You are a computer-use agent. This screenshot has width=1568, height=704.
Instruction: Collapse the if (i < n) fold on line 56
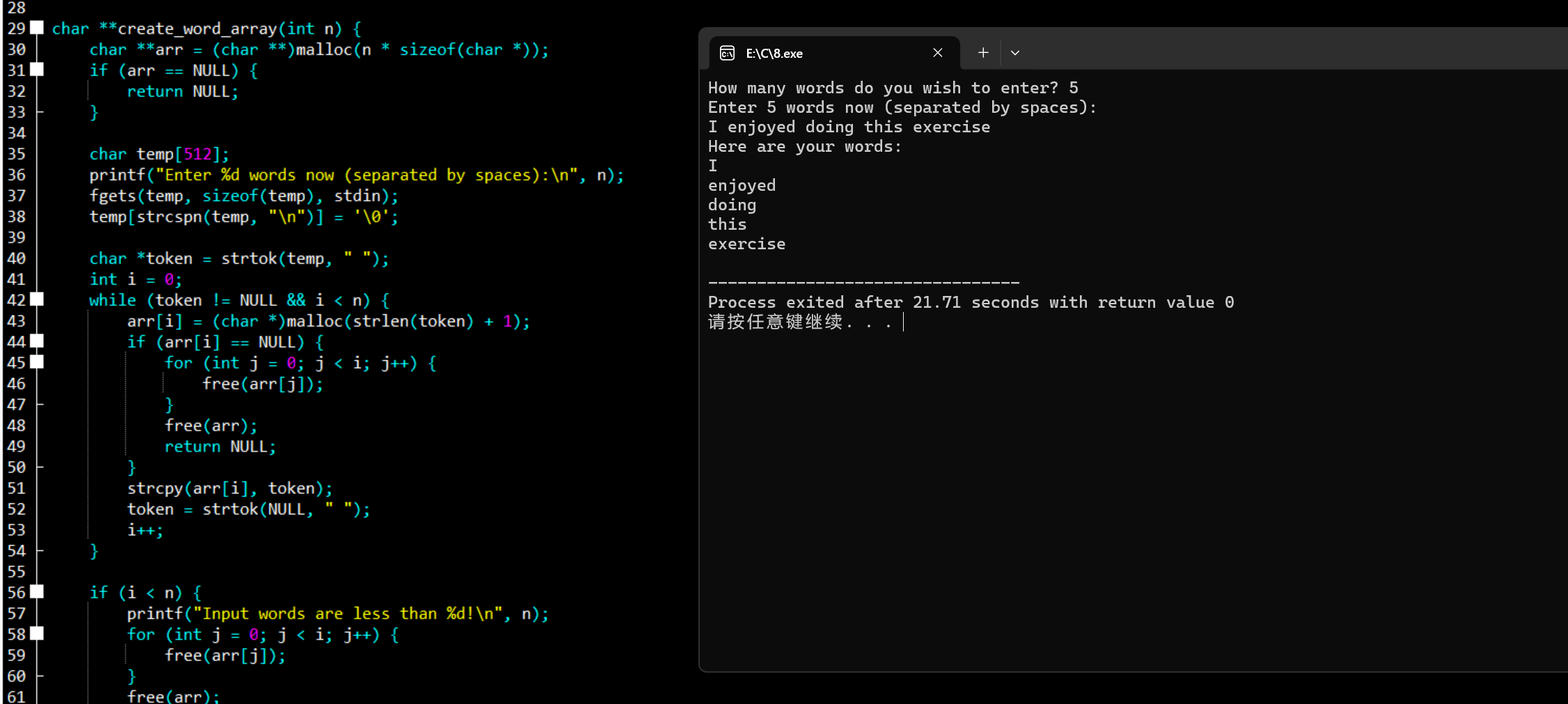[38, 592]
